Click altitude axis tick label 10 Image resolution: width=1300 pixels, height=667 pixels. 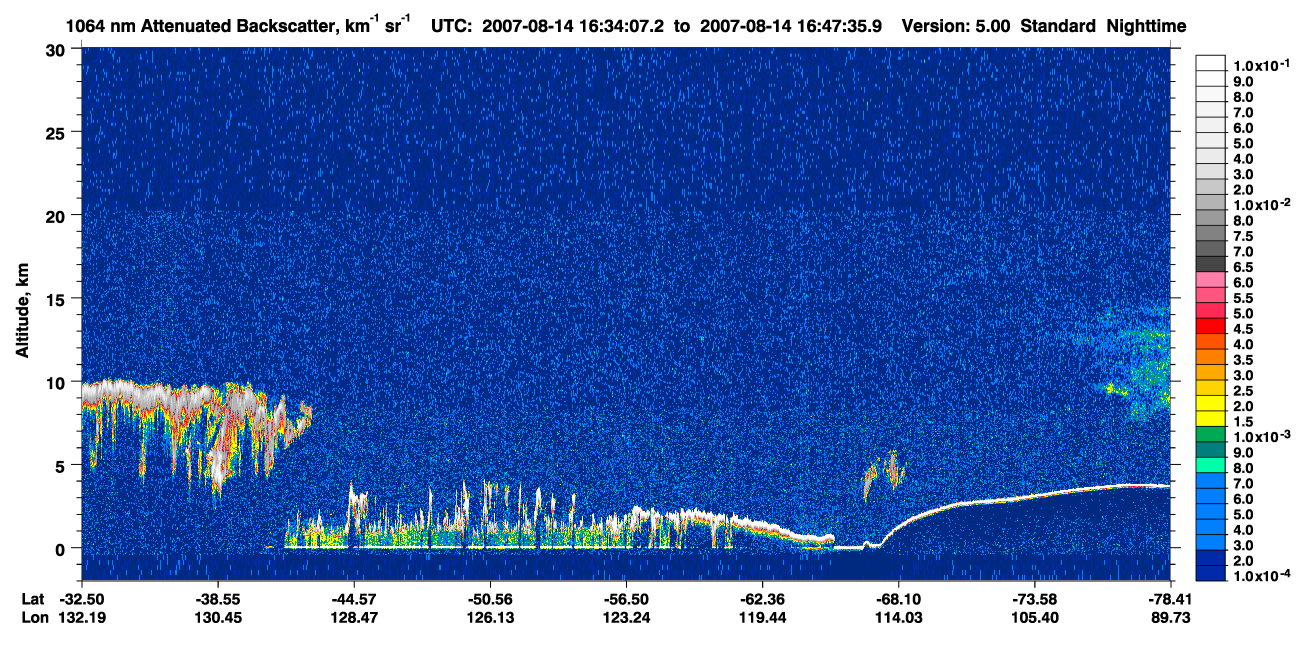[x=58, y=381]
